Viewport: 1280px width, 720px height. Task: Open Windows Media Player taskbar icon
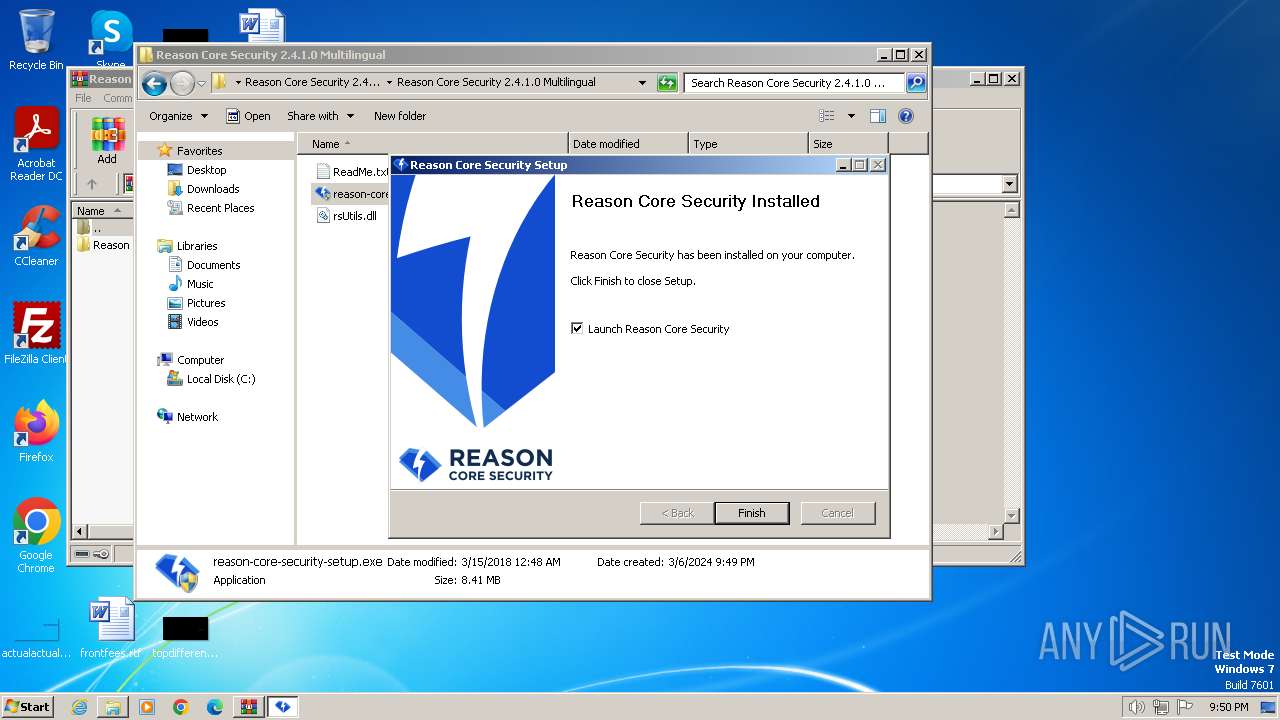point(147,707)
